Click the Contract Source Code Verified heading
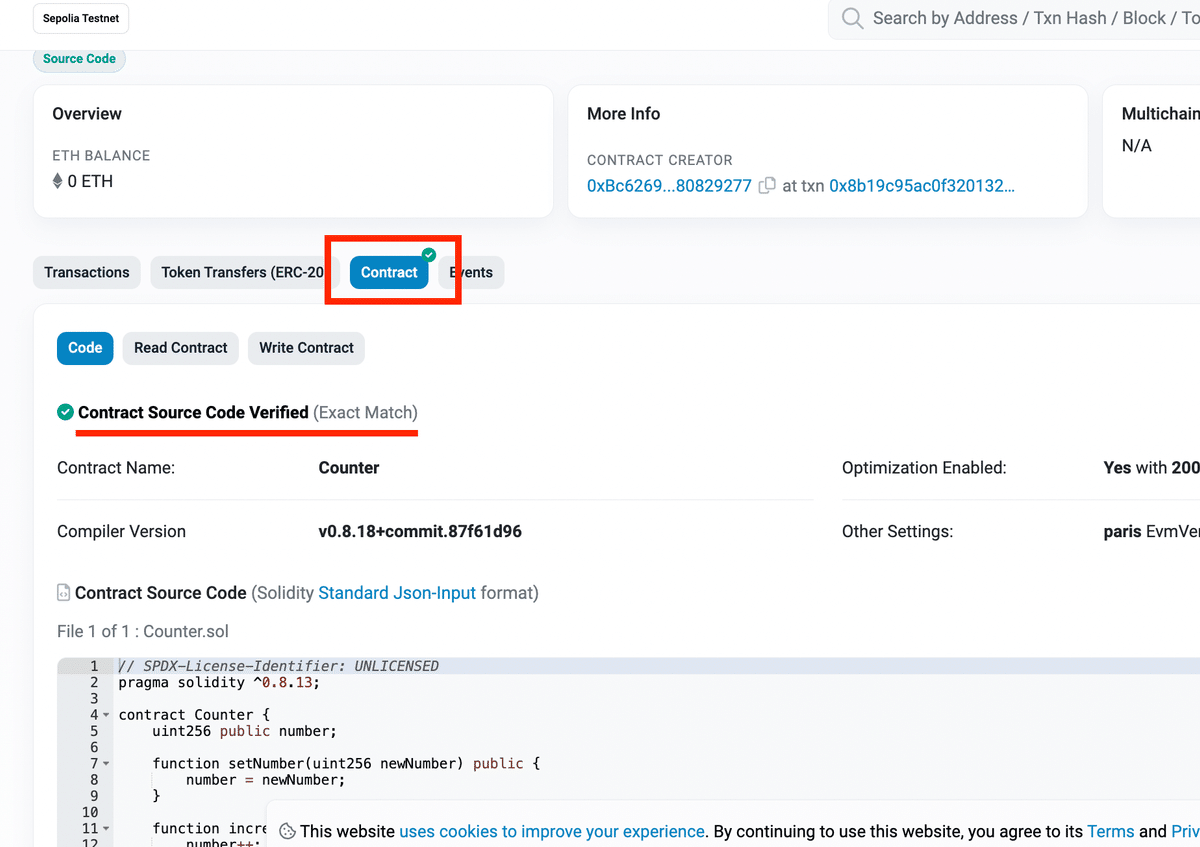The width and height of the screenshot is (1200, 847). [x=193, y=412]
